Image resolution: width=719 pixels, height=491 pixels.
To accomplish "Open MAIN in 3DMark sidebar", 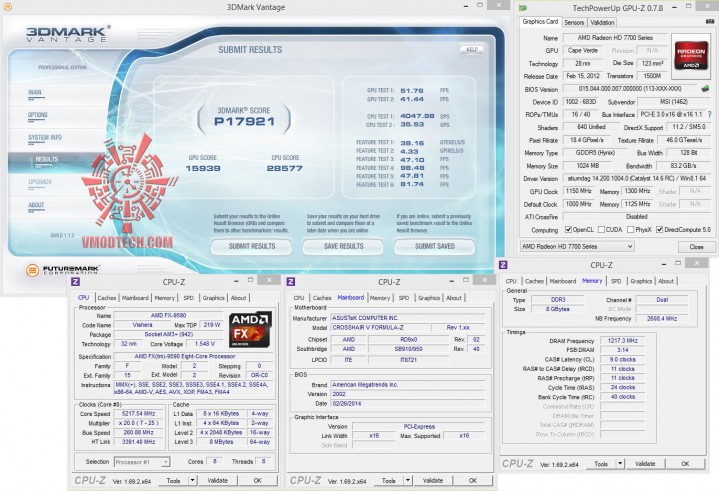I will tap(35, 93).
